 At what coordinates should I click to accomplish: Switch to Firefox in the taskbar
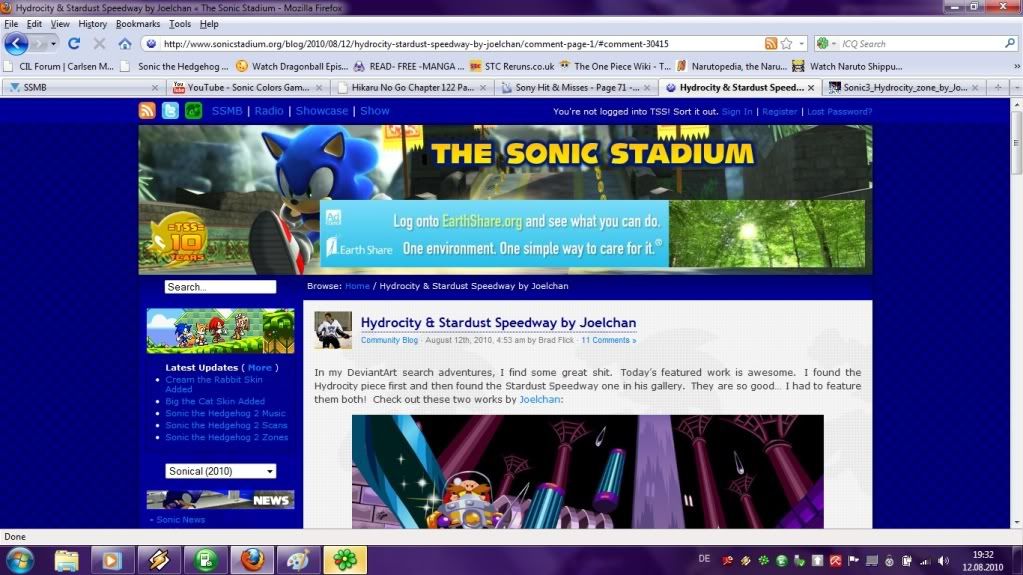click(x=252, y=560)
